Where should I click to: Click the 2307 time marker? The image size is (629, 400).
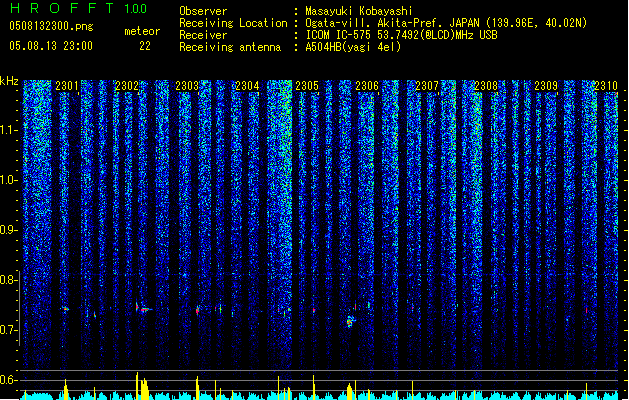click(427, 86)
